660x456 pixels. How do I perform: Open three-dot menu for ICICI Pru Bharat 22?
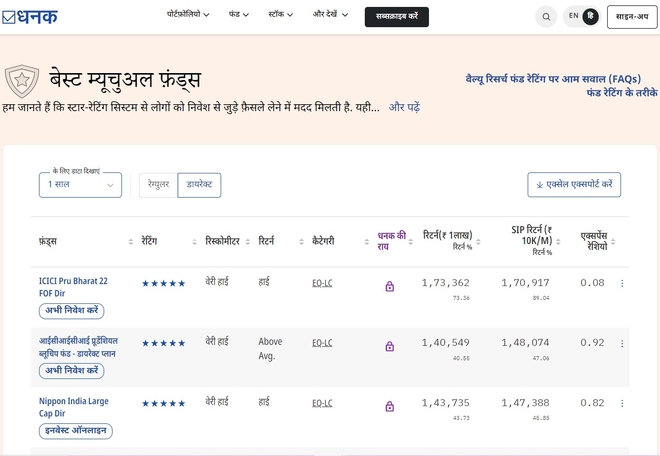(x=622, y=284)
